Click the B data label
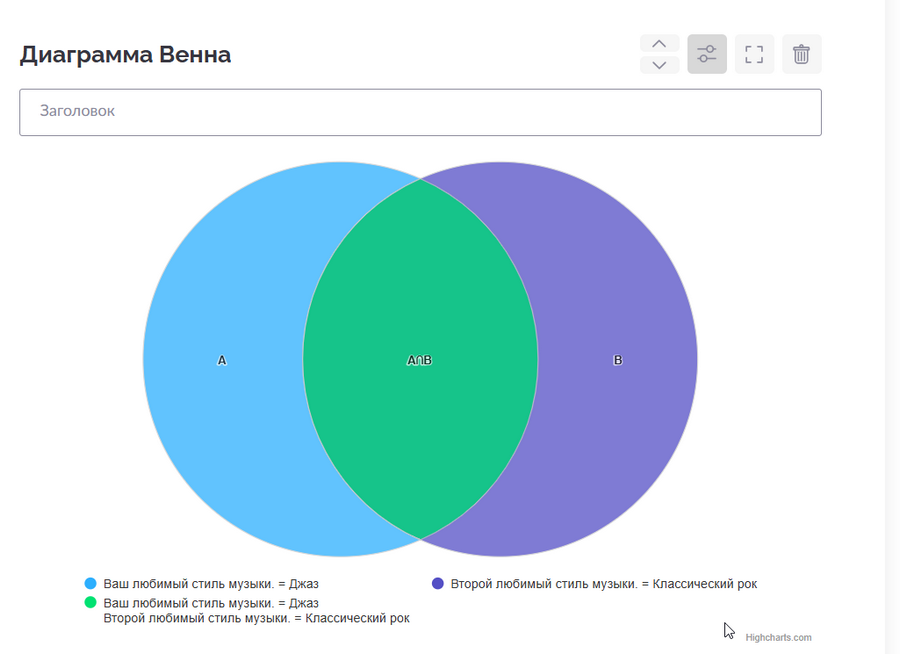900x654 pixels. tap(617, 360)
